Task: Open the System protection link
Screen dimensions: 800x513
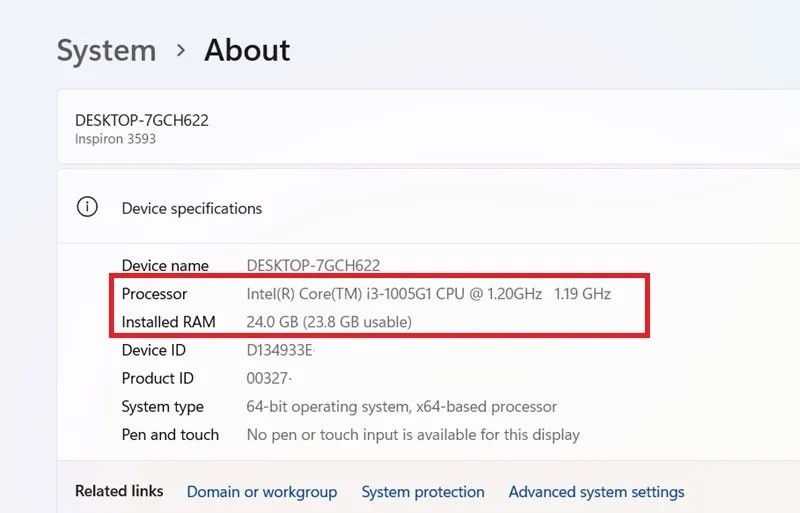Action: [422, 492]
